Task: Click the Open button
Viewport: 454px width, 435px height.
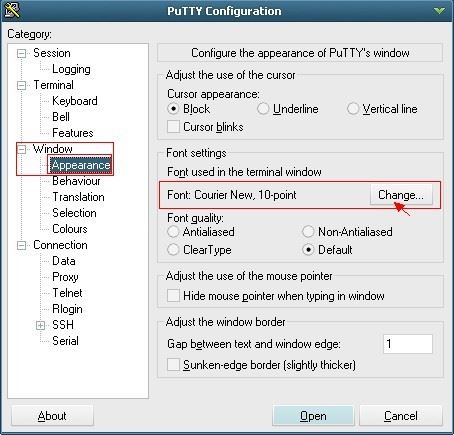Action: (313, 416)
